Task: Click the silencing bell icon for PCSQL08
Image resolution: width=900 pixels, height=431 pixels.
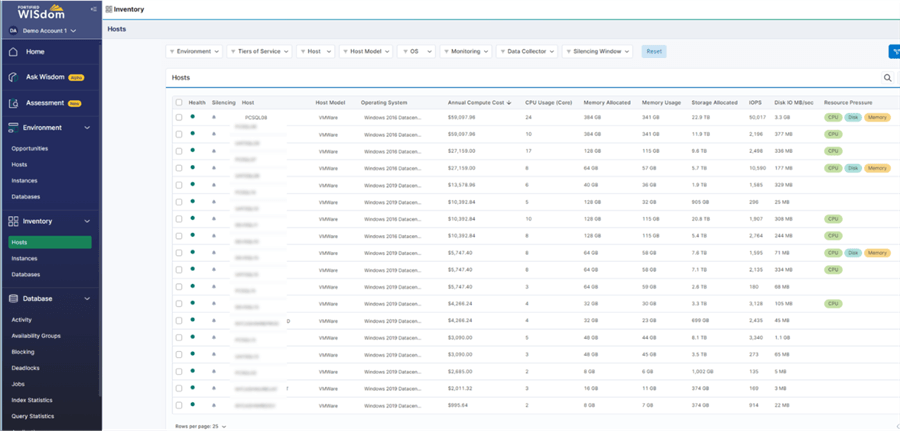Action: 213,117
